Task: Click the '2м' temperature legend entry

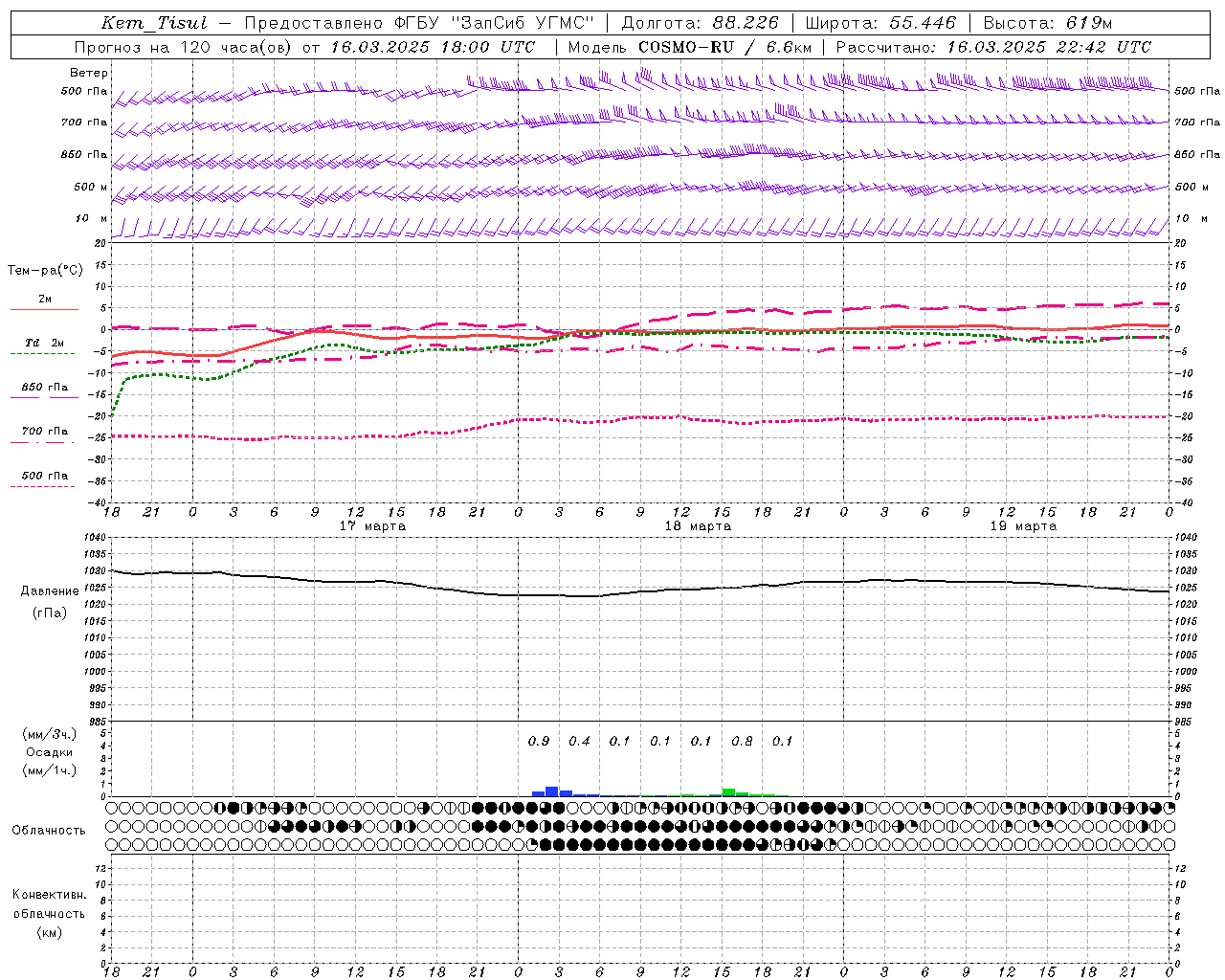Action: tap(45, 300)
